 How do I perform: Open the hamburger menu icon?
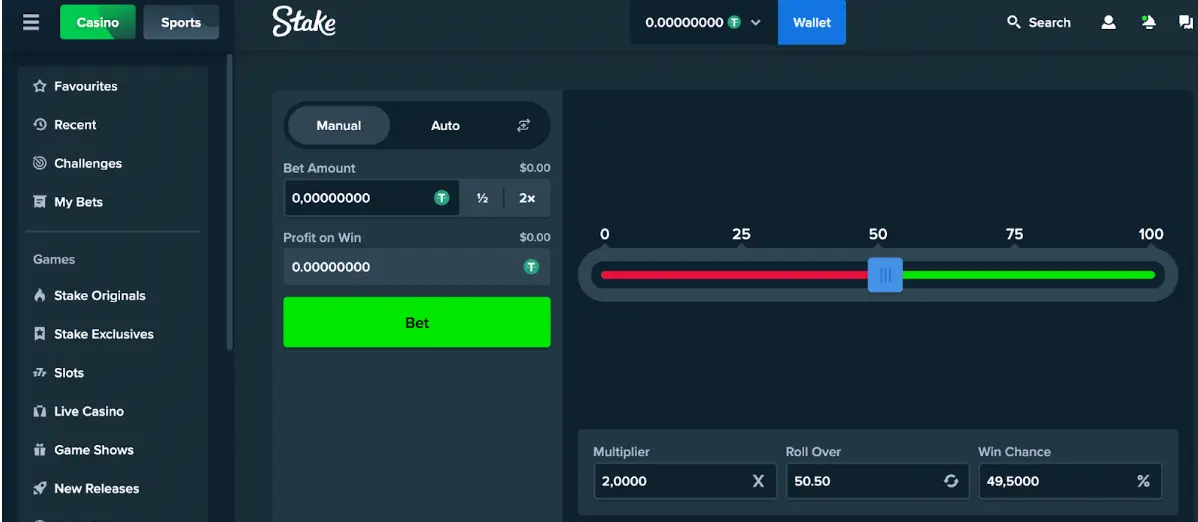(x=31, y=22)
